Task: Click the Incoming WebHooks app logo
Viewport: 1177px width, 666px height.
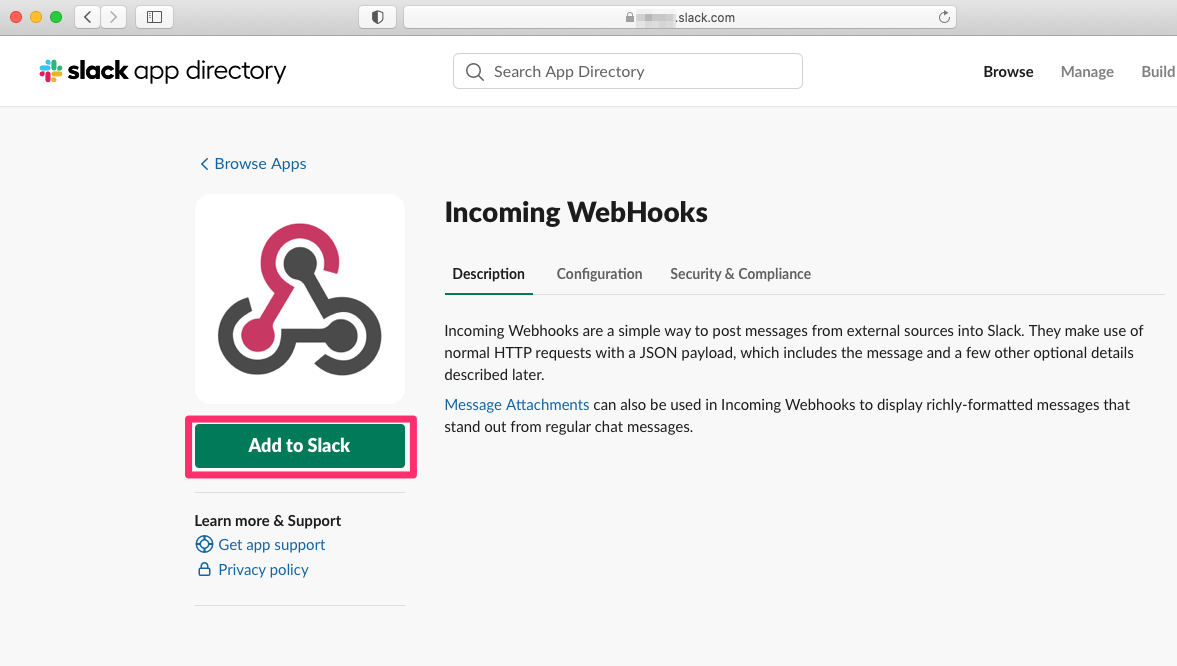Action: 300,299
